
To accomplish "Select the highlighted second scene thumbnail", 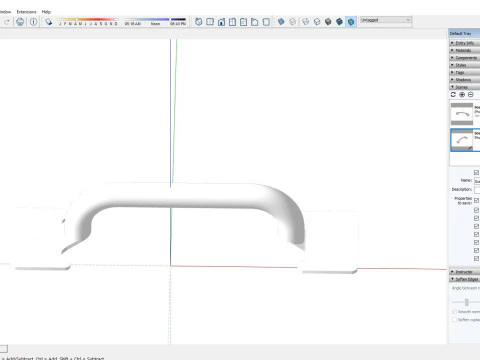I will (x=462, y=140).
